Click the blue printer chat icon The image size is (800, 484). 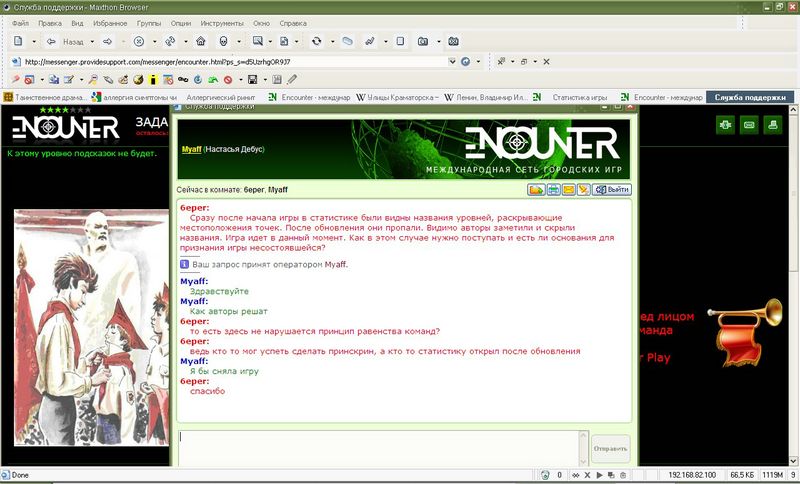(x=553, y=190)
